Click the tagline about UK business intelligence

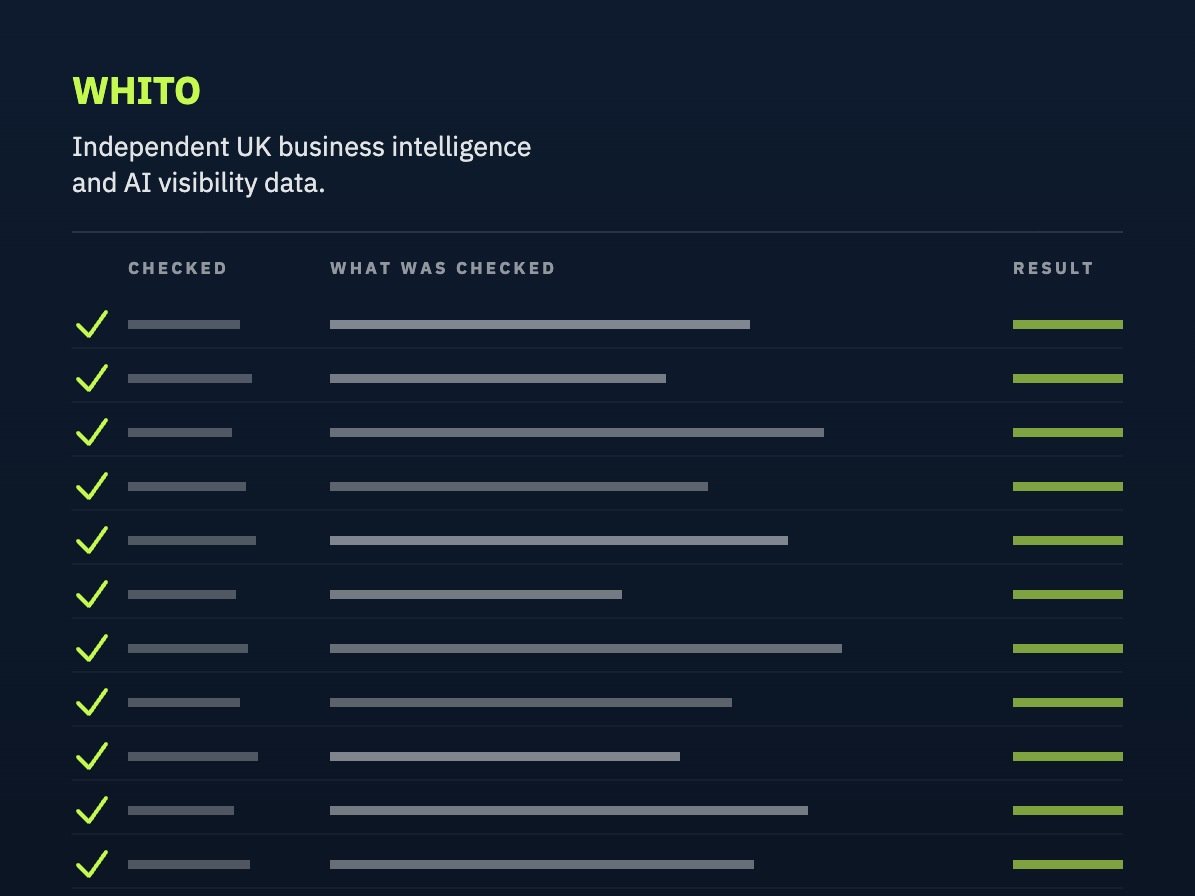(x=301, y=165)
